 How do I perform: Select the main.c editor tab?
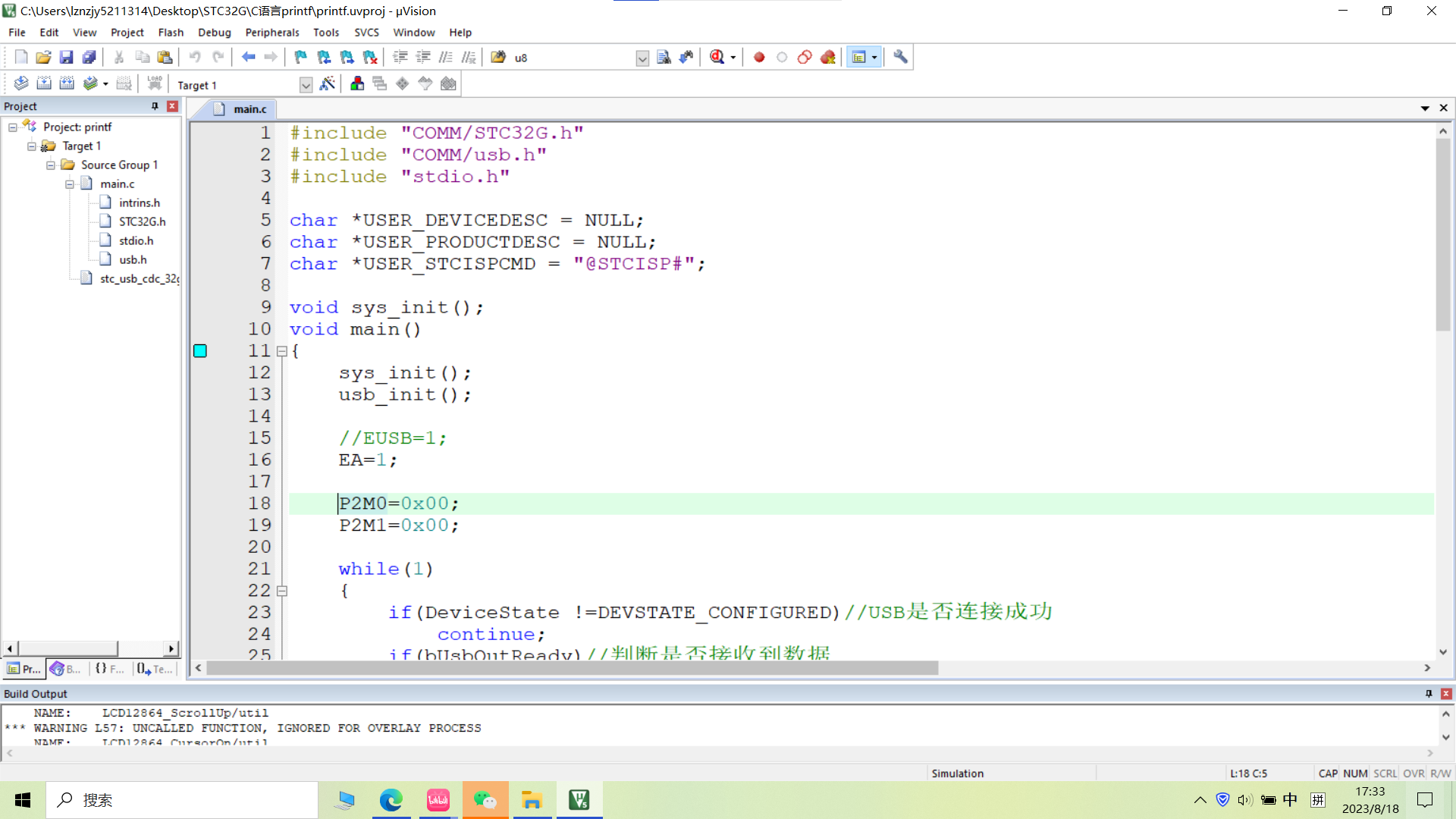coord(240,109)
